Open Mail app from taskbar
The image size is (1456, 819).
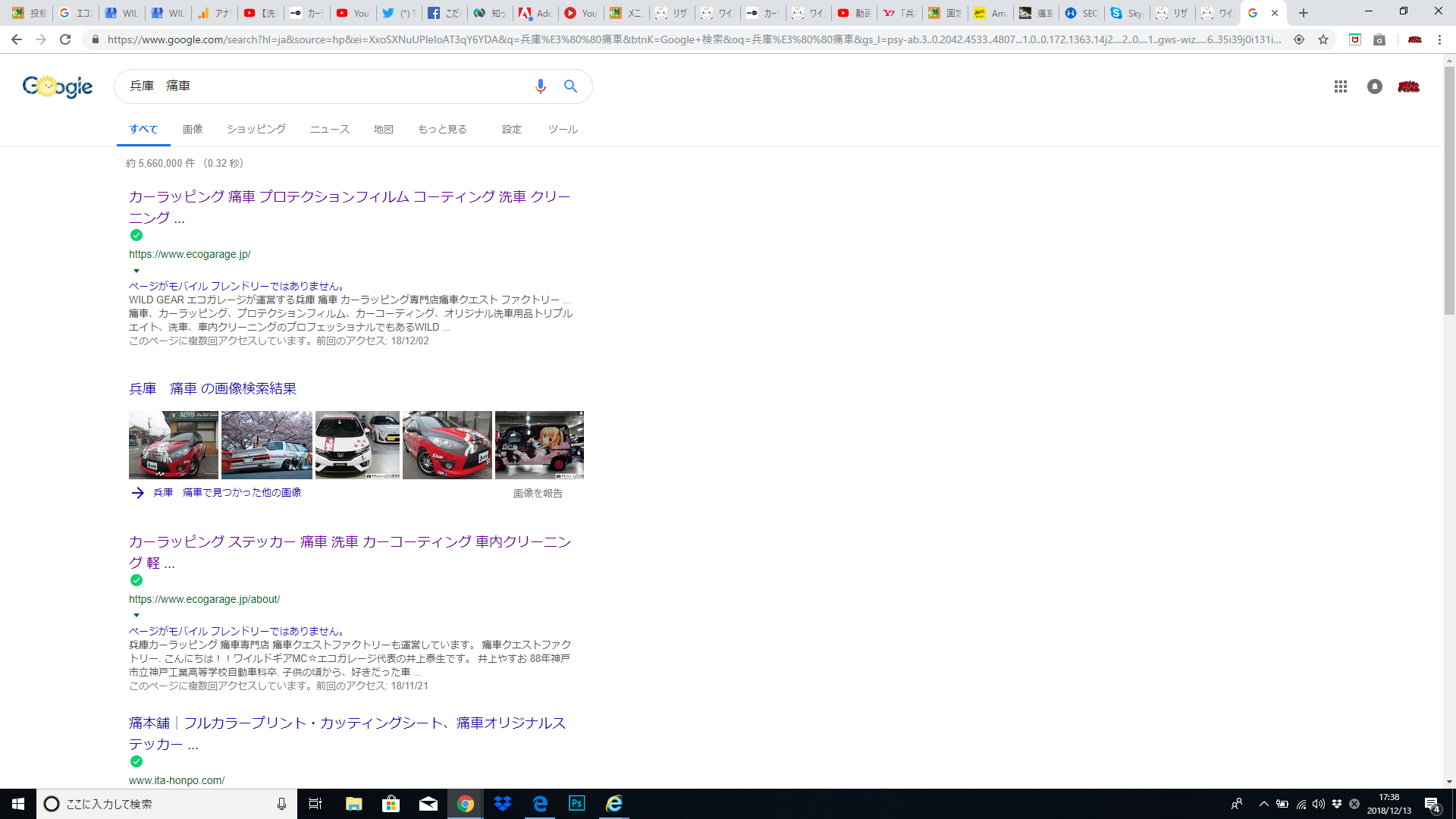428,804
